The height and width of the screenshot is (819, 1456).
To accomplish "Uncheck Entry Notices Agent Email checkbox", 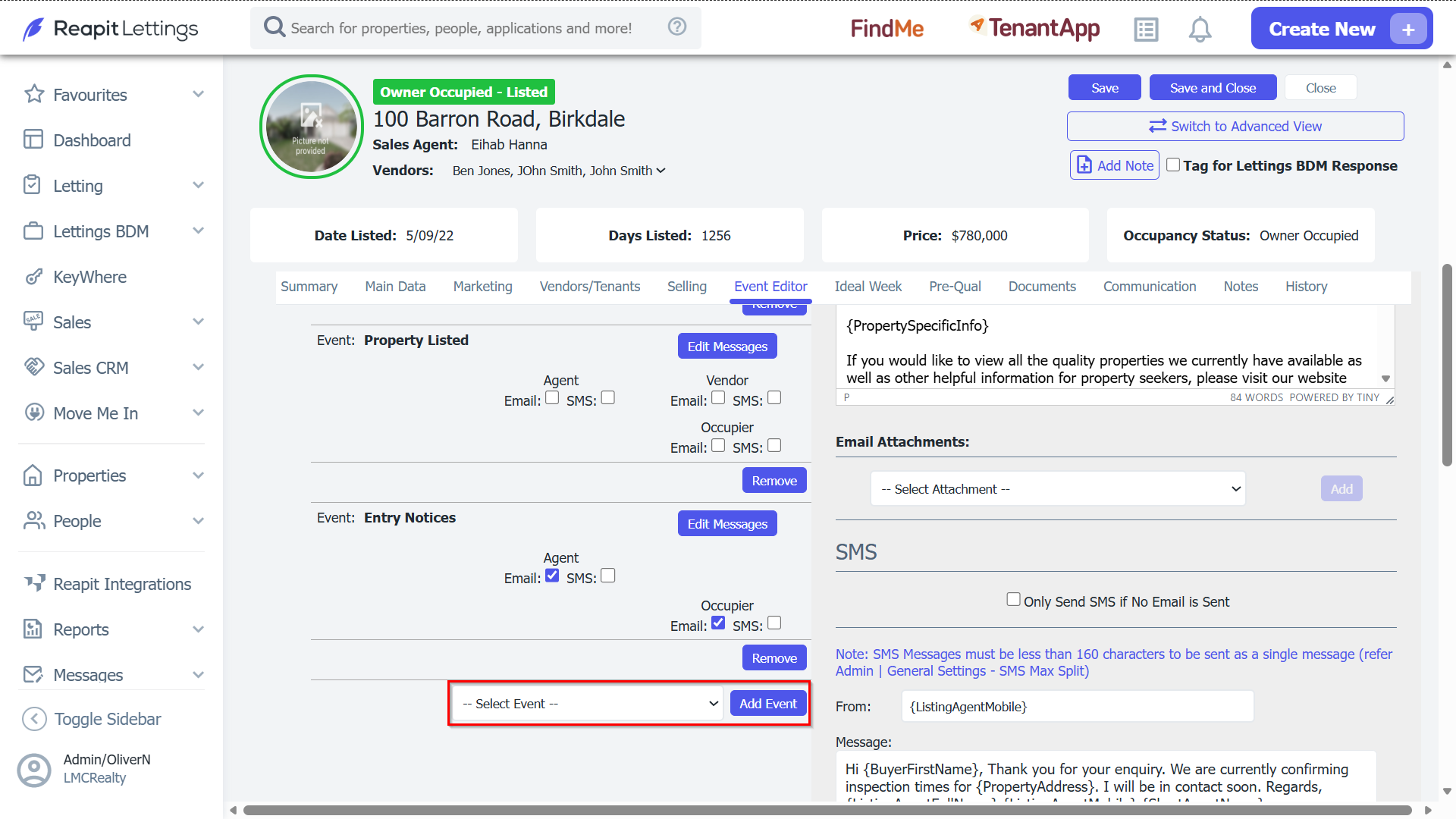I will tap(552, 576).
